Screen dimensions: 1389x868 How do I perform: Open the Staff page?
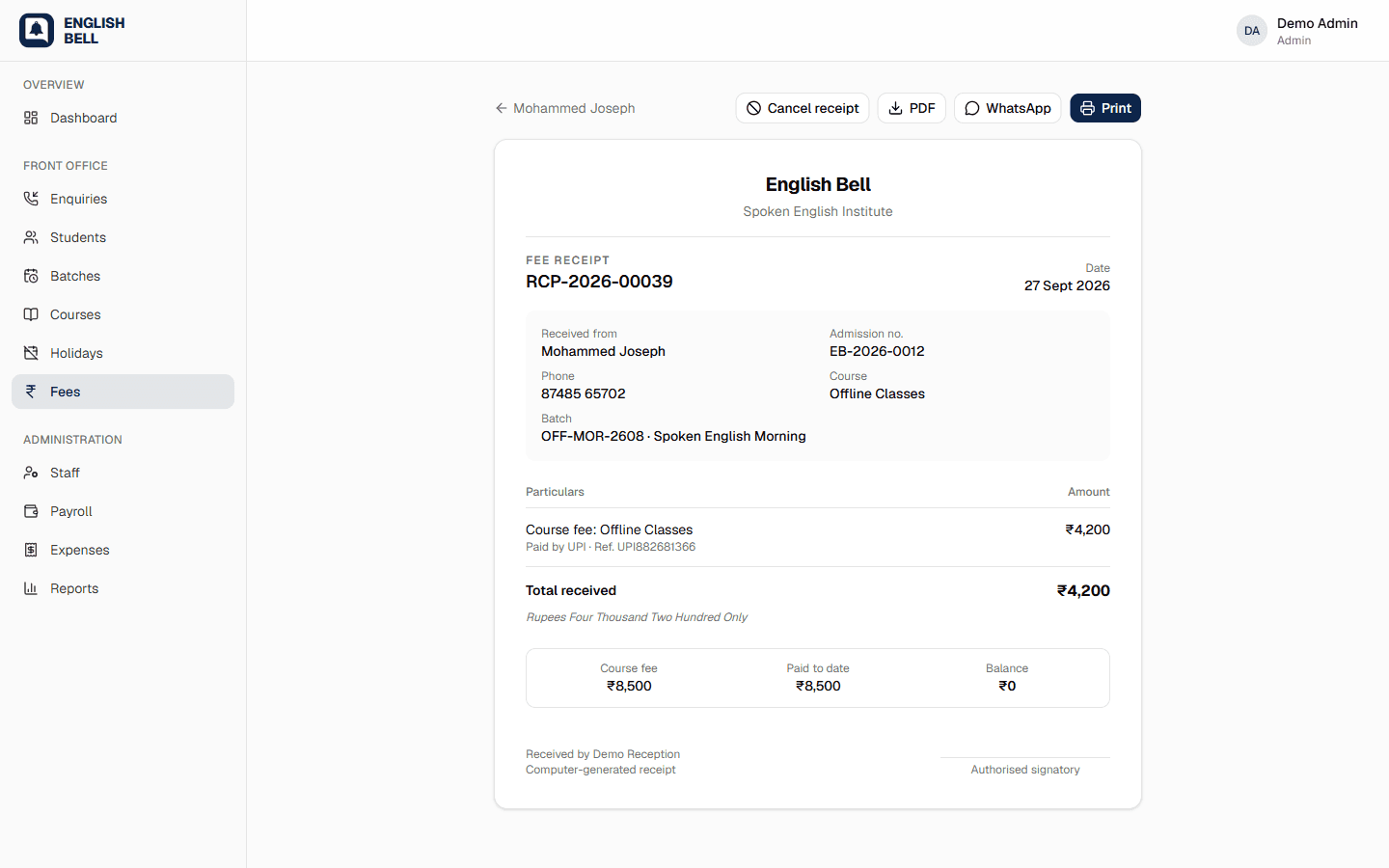click(123, 473)
